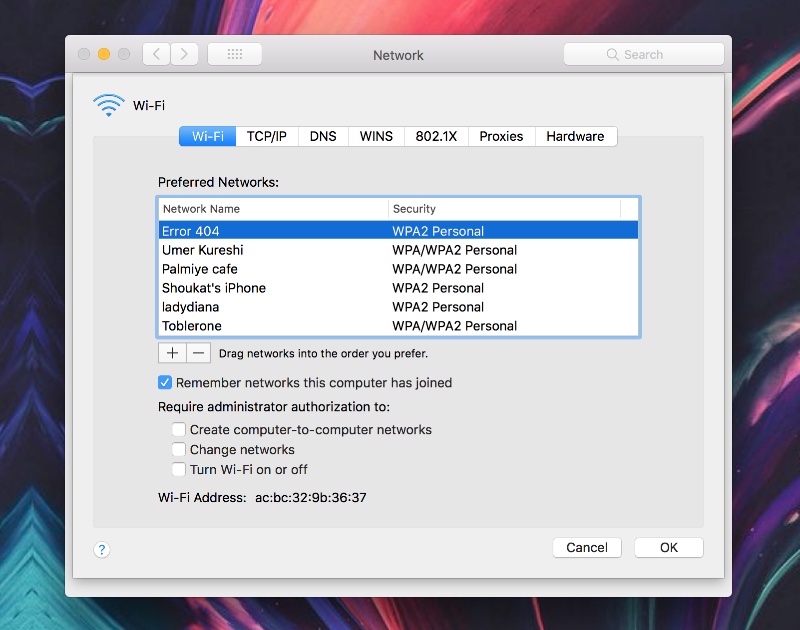Enable Create computer-to-computer networks authorization
800x630 pixels.
[178, 429]
